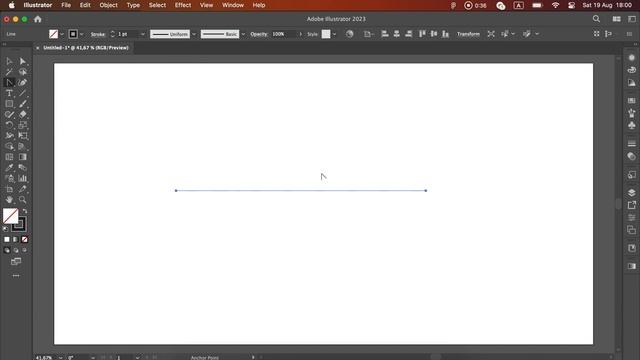Select the Shape Builder tool
The height and width of the screenshot is (360, 640).
pyautogui.click(x=9, y=146)
